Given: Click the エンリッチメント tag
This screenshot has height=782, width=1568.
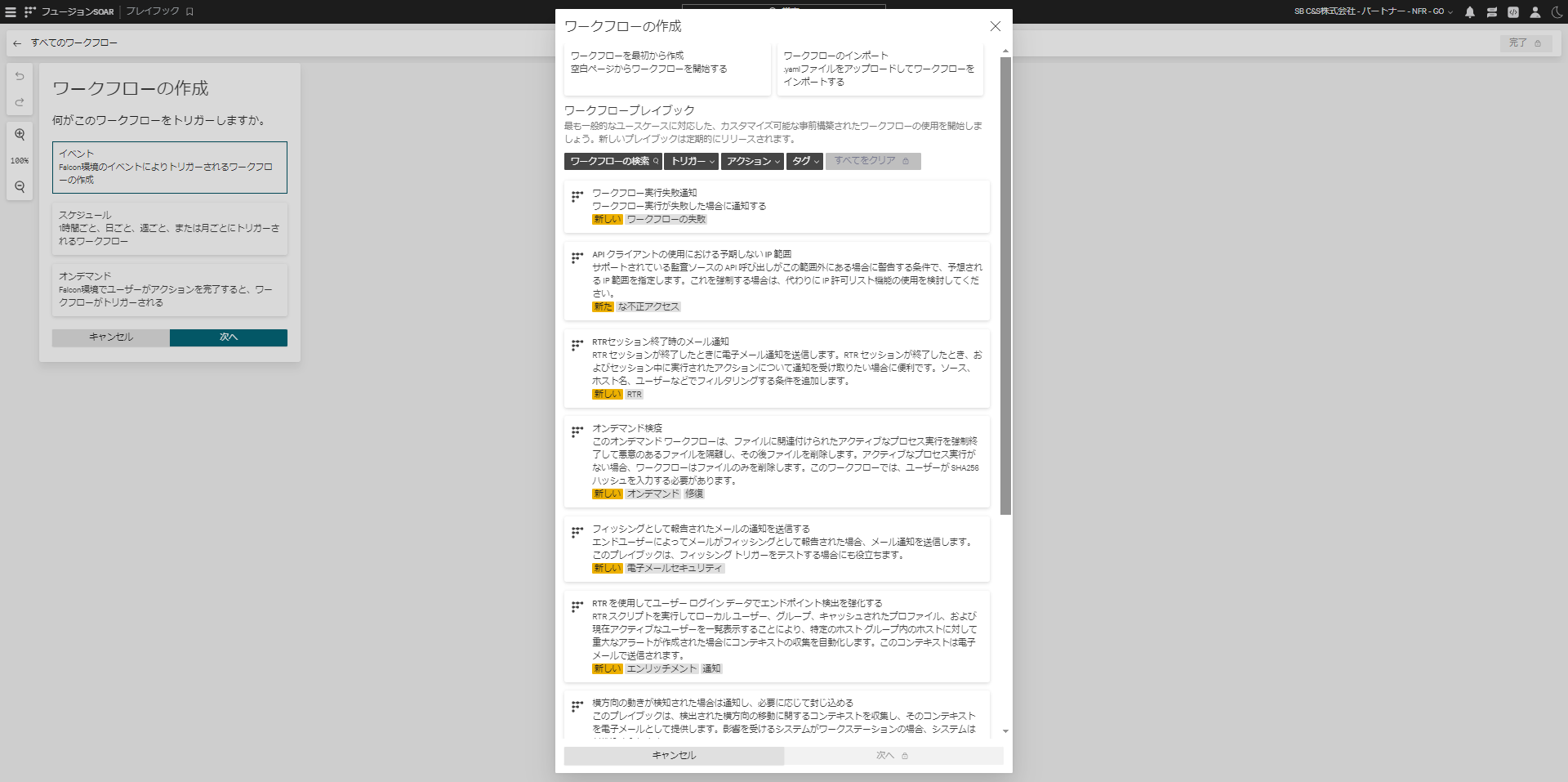Looking at the screenshot, I should point(661,668).
